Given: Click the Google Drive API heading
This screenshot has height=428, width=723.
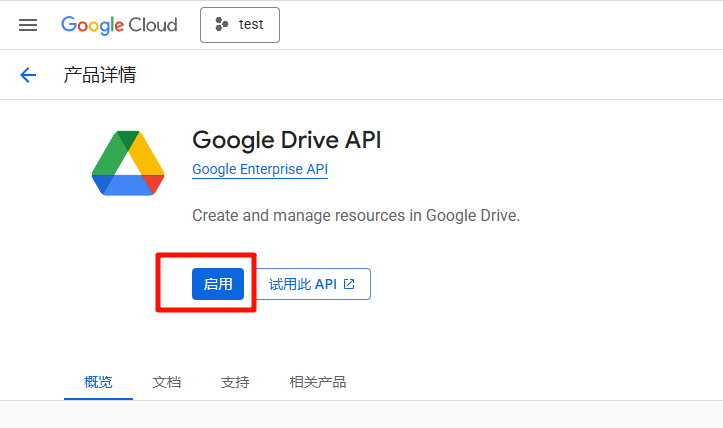Looking at the screenshot, I should (286, 139).
